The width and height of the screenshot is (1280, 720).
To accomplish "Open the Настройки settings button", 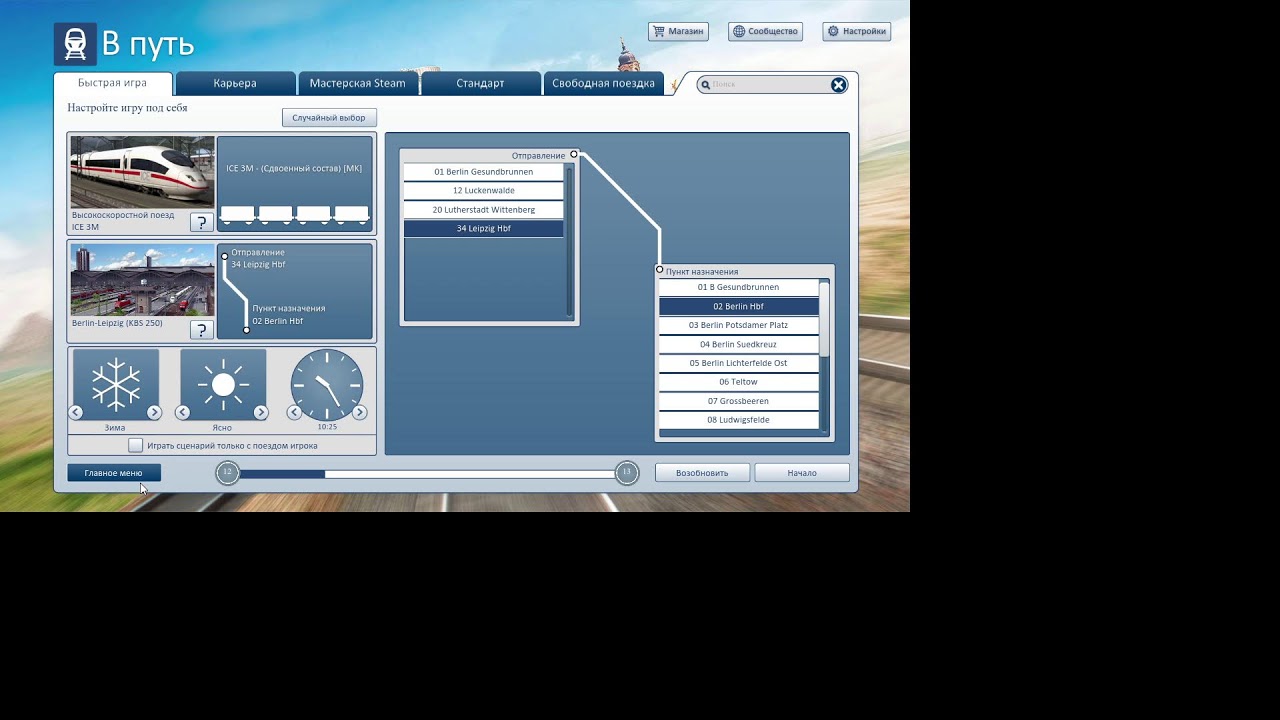I will click(856, 32).
